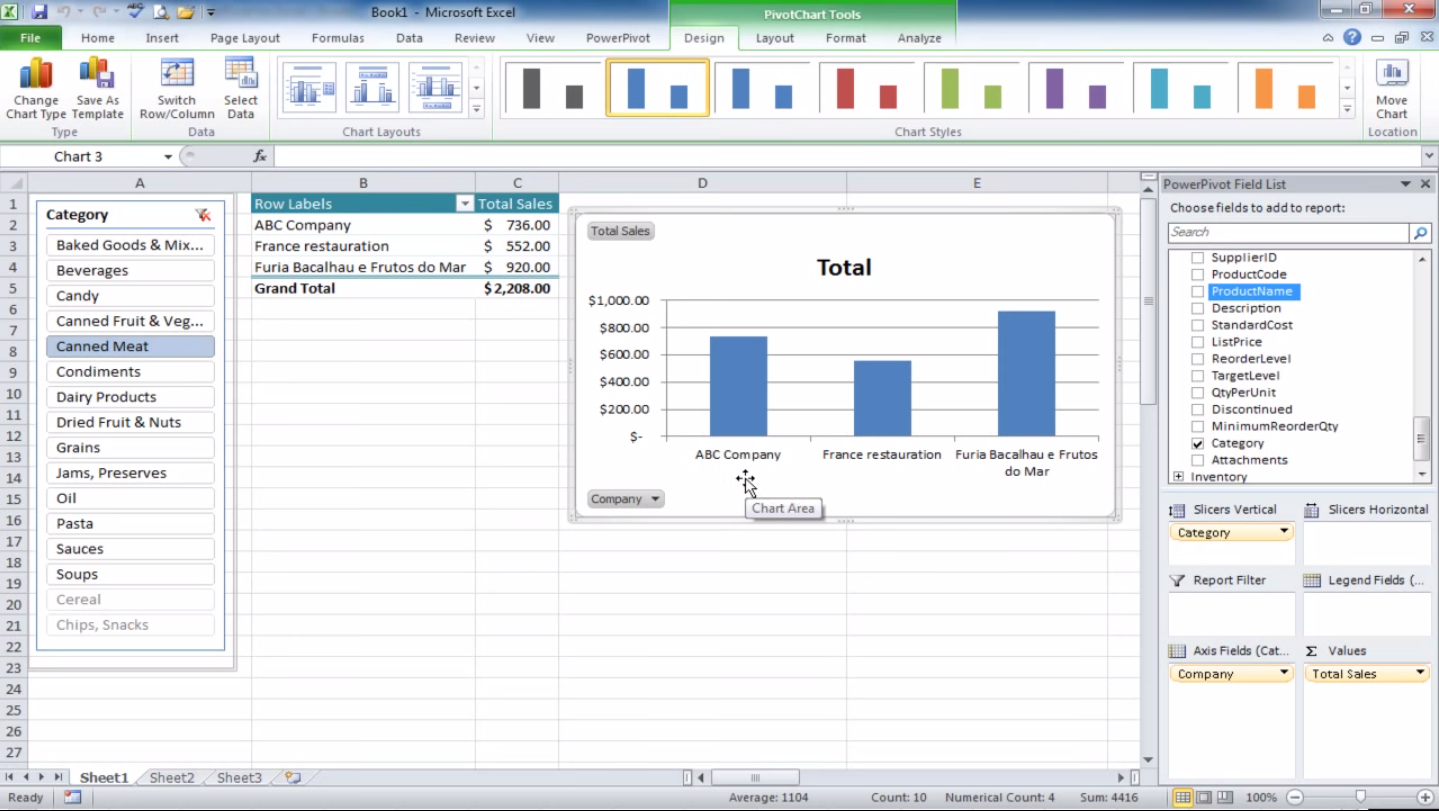
Task: Select the Dairy Products slicer item
Action: pyautogui.click(x=130, y=397)
